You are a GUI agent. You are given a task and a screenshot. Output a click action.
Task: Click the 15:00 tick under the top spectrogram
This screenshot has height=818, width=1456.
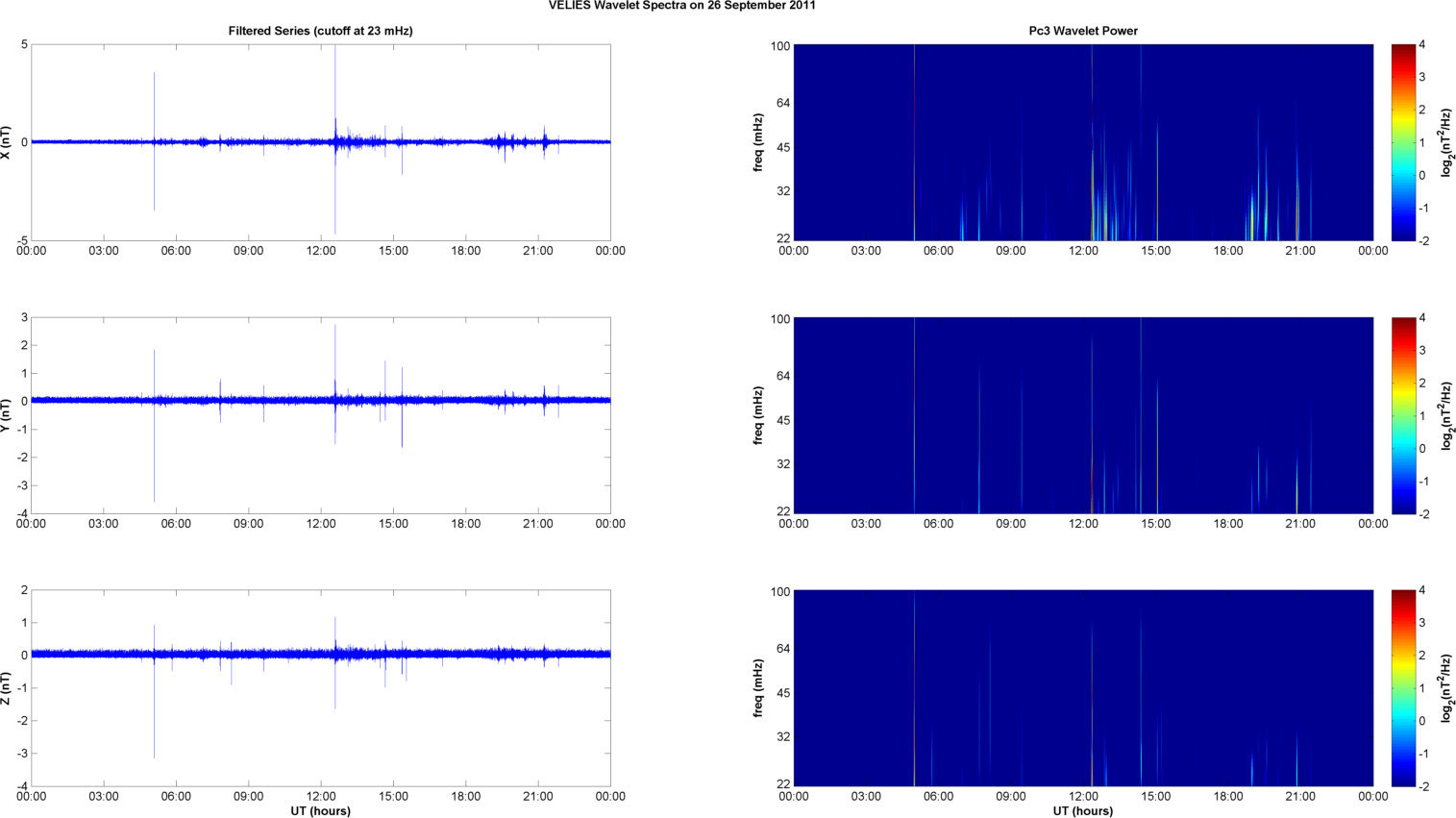click(x=1156, y=251)
